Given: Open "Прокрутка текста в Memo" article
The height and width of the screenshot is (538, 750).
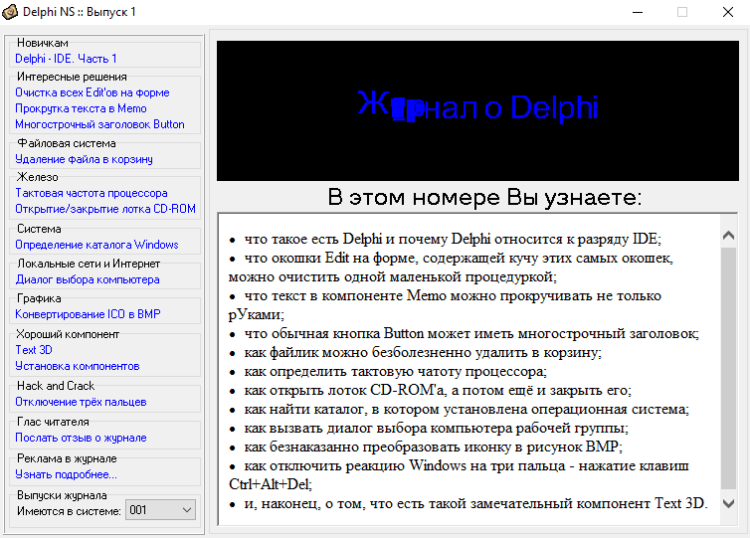Looking at the screenshot, I should pos(81,109).
